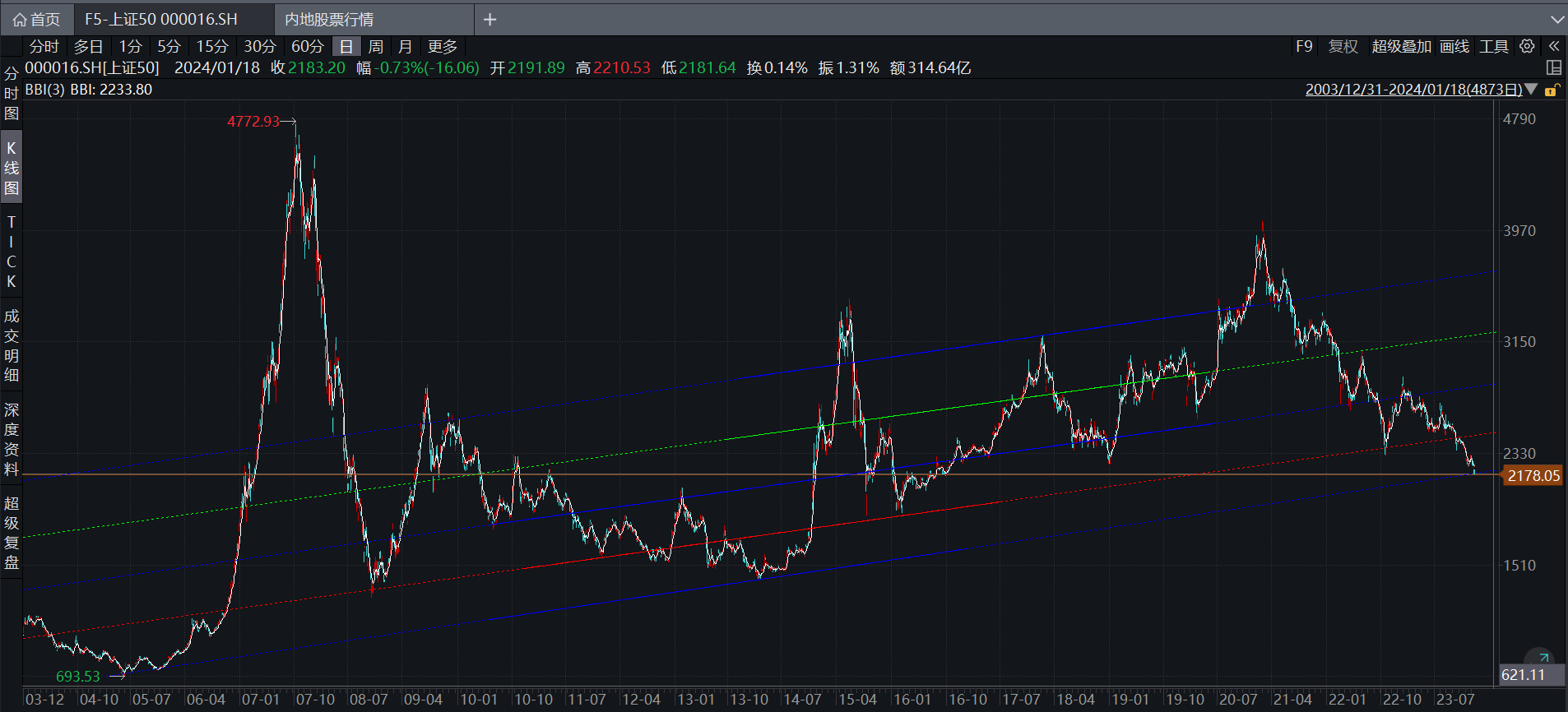Open chart settings gear icon

pyautogui.click(x=1527, y=46)
